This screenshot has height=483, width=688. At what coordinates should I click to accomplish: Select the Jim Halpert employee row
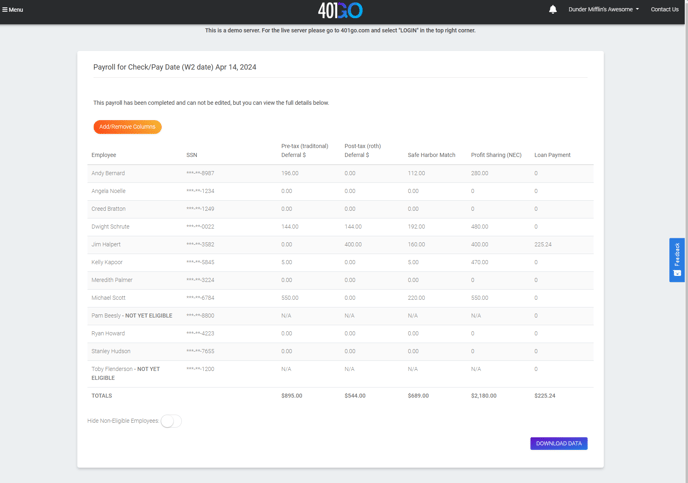point(108,244)
